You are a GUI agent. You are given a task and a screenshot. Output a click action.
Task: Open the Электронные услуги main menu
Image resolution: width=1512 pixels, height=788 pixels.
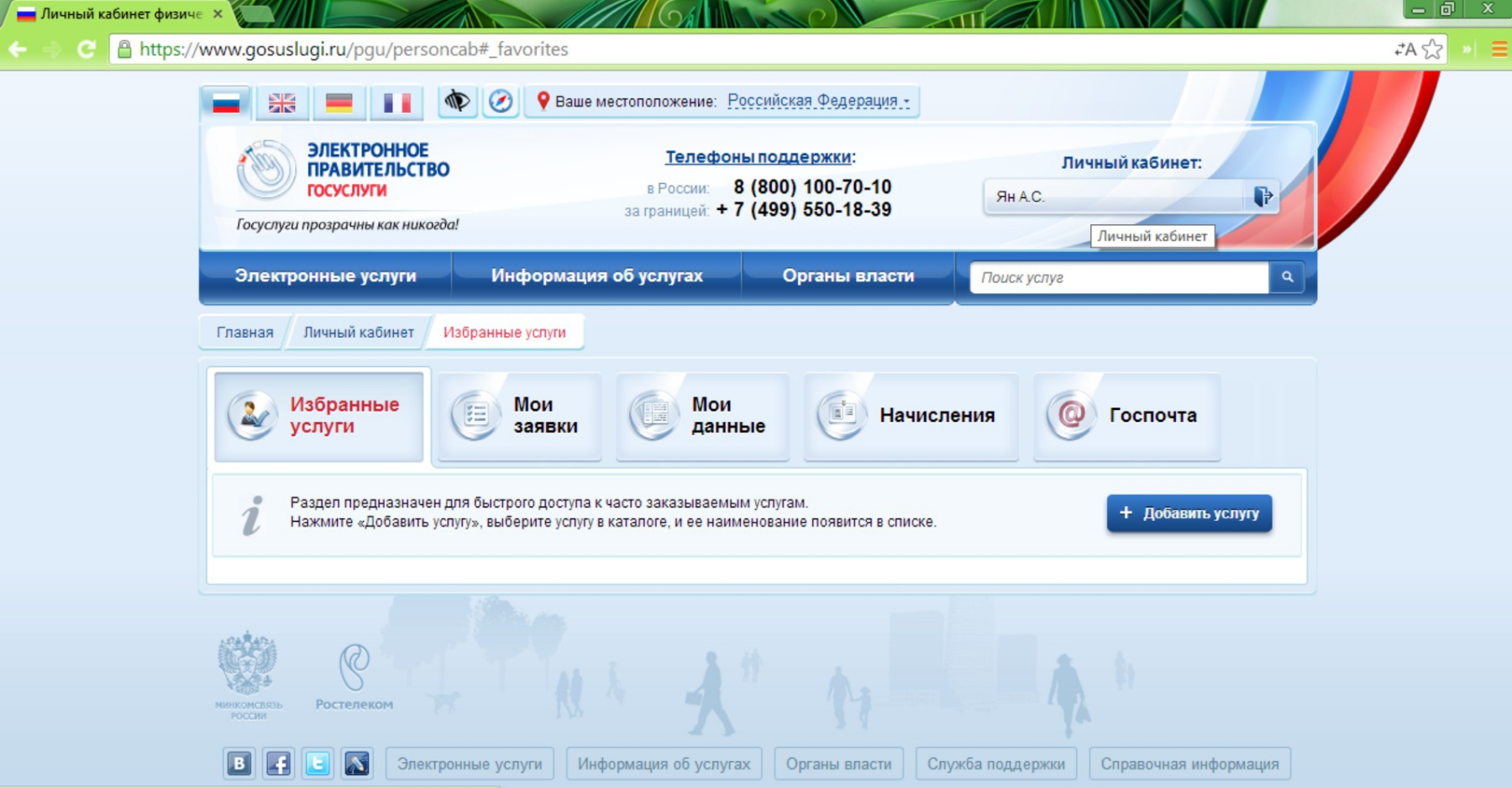coord(325,276)
